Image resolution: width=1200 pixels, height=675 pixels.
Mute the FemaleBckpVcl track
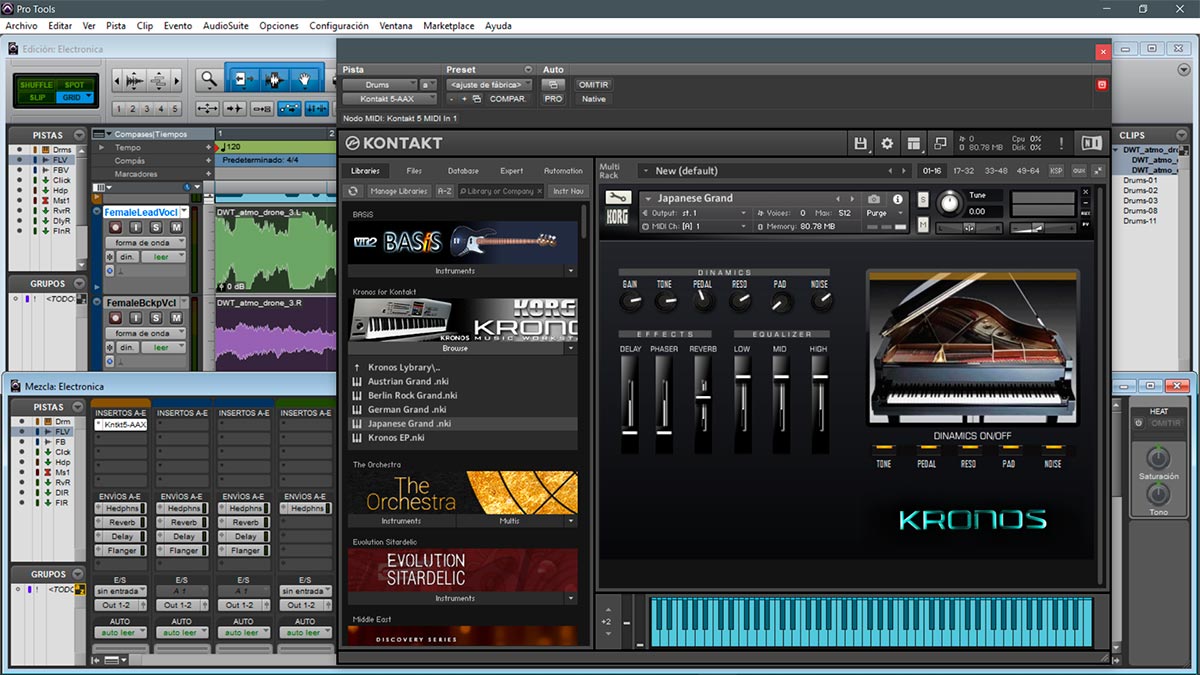click(x=176, y=318)
